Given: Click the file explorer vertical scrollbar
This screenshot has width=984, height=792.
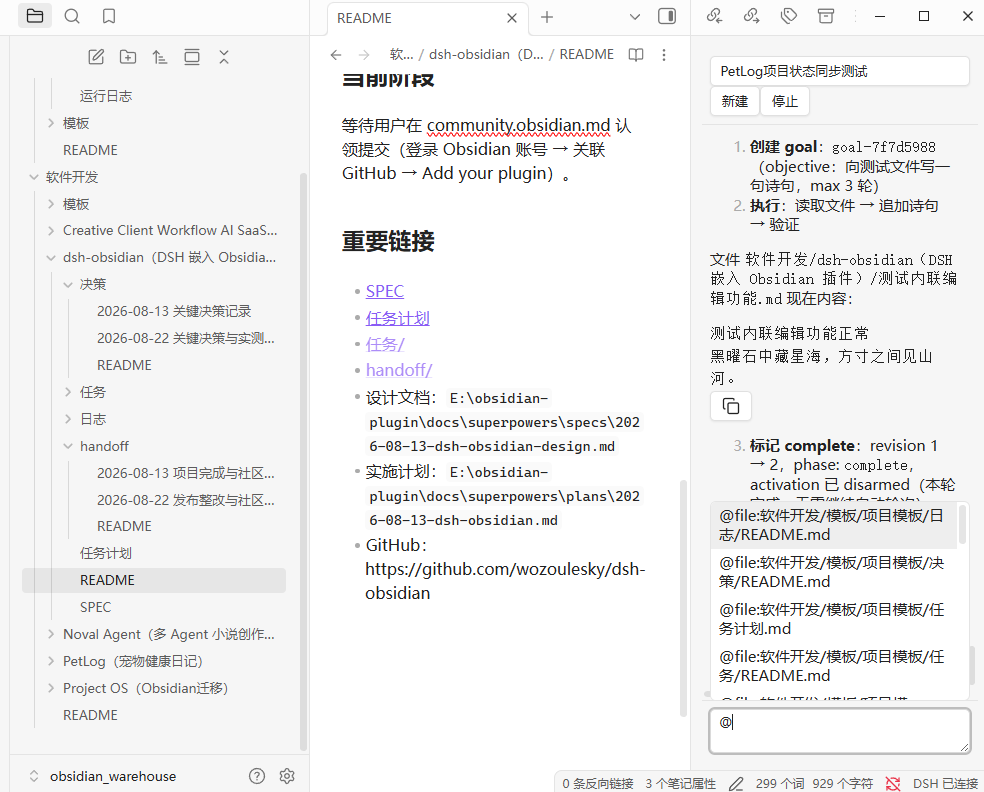Looking at the screenshot, I should 304,461.
